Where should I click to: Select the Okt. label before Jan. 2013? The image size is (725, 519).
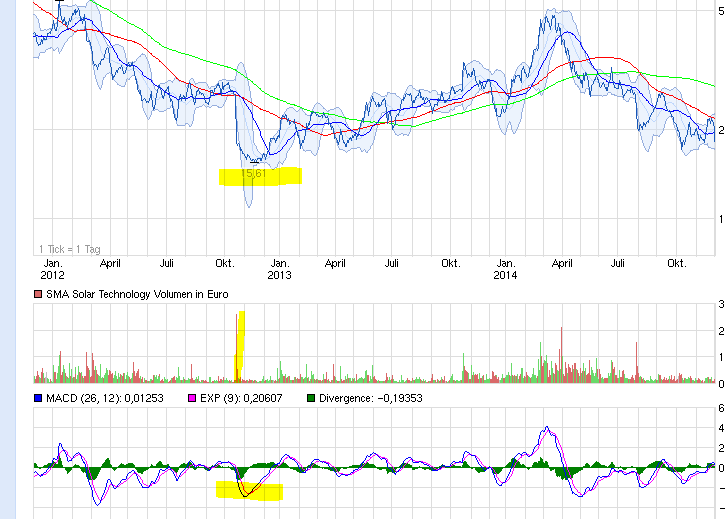(224, 263)
